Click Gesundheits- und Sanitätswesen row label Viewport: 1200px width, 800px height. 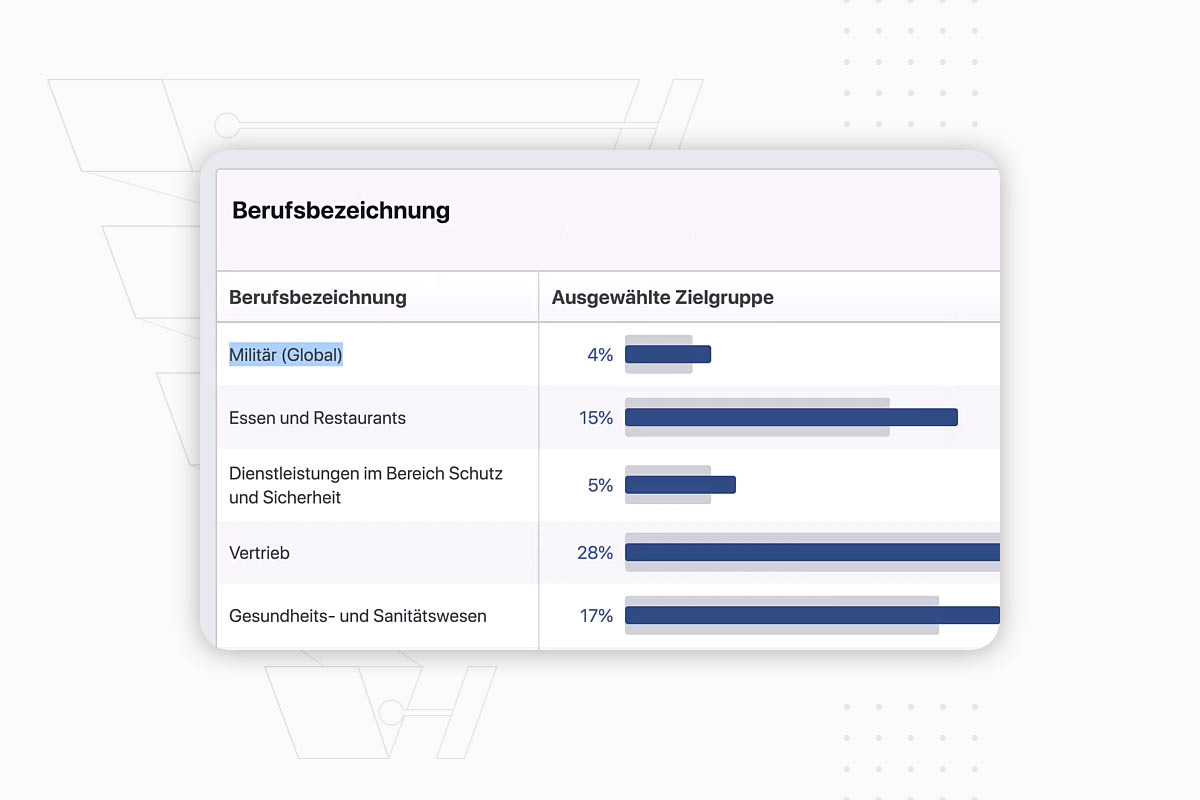pos(358,616)
